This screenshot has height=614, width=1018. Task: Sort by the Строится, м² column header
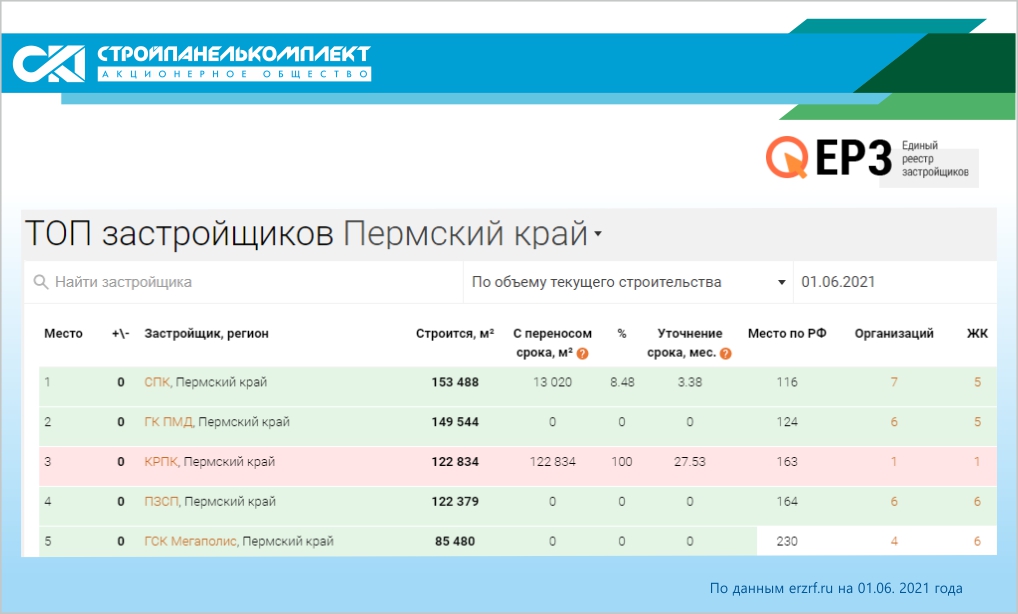455,334
